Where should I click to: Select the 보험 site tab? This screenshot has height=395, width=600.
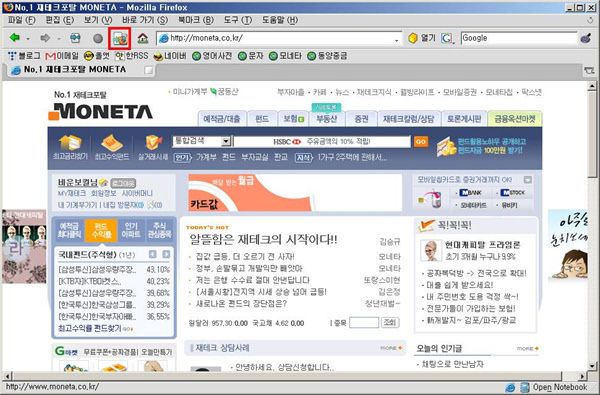point(293,119)
